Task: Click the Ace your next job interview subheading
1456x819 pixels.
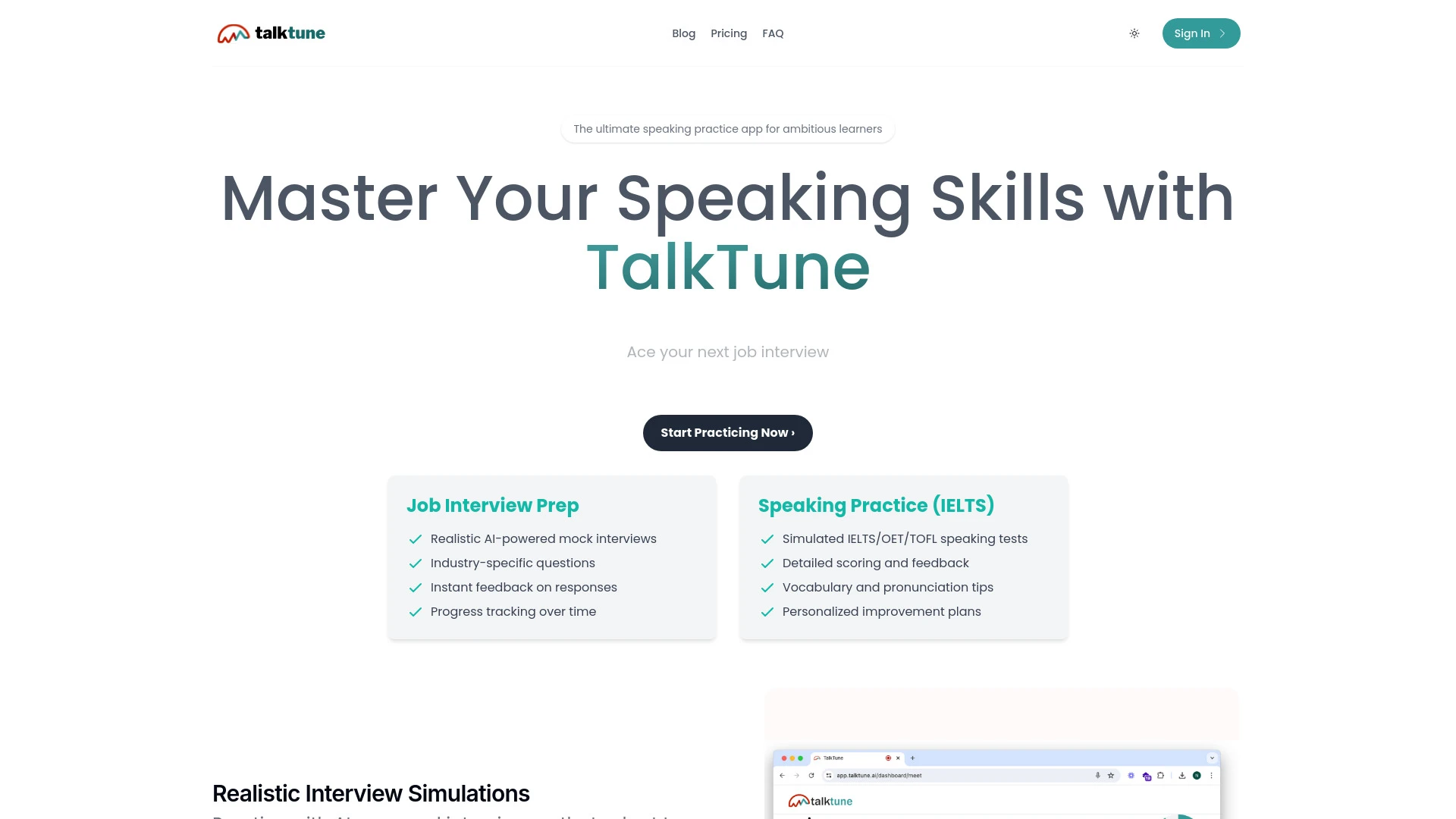Action: (x=728, y=351)
